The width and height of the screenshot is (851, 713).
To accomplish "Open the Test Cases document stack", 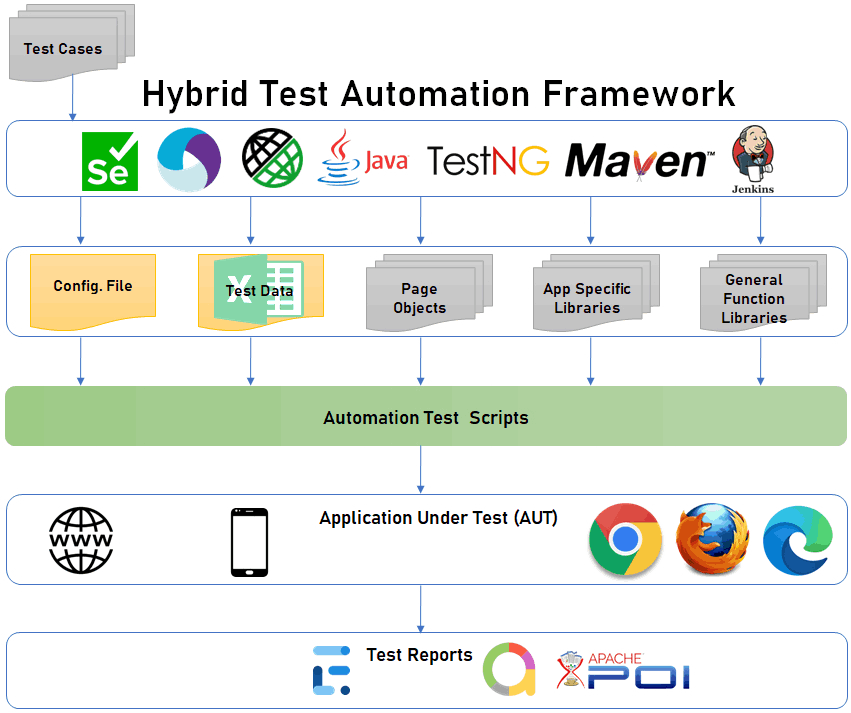I will (x=72, y=43).
